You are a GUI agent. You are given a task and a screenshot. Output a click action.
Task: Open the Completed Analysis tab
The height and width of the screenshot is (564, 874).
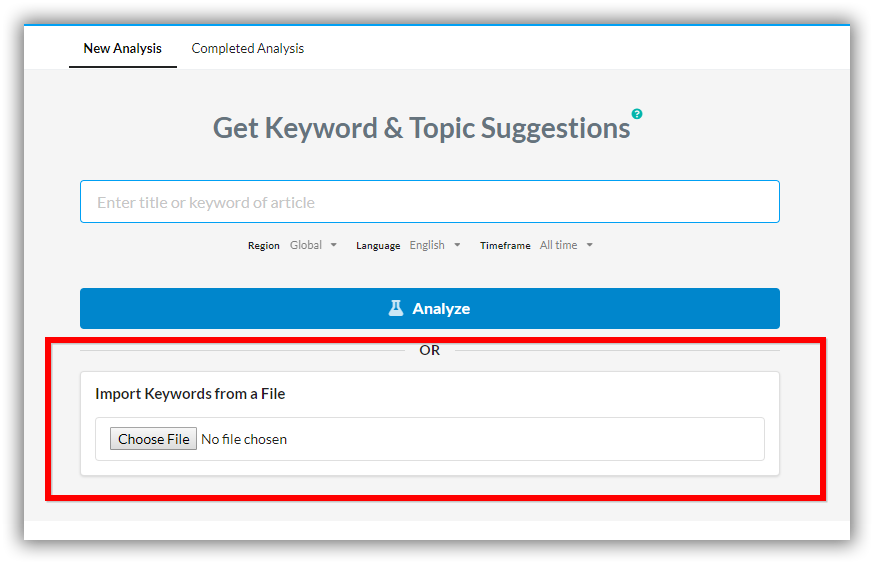(247, 48)
